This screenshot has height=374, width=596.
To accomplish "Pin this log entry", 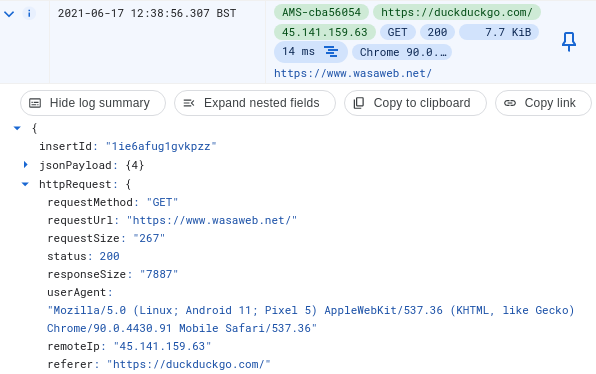I will (x=569, y=42).
